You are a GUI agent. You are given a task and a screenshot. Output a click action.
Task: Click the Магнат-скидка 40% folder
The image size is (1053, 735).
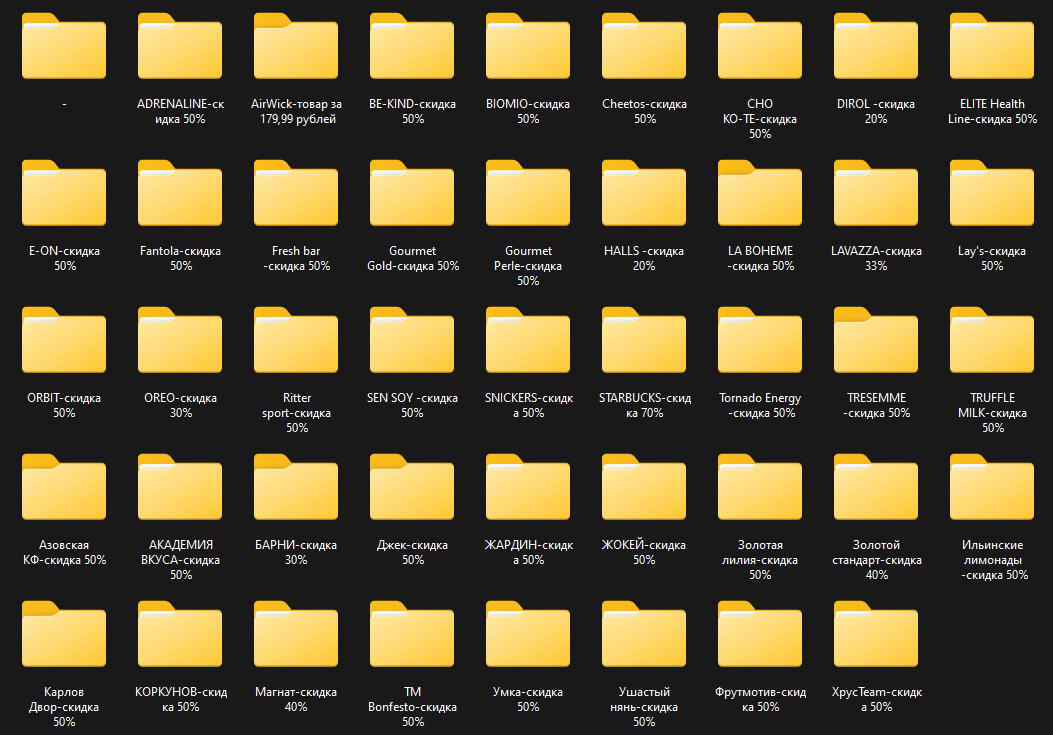[x=296, y=634]
